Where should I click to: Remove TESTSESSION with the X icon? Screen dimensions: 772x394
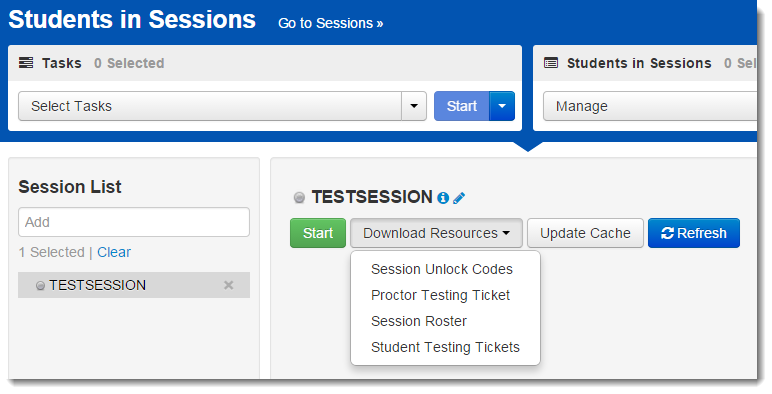228,285
